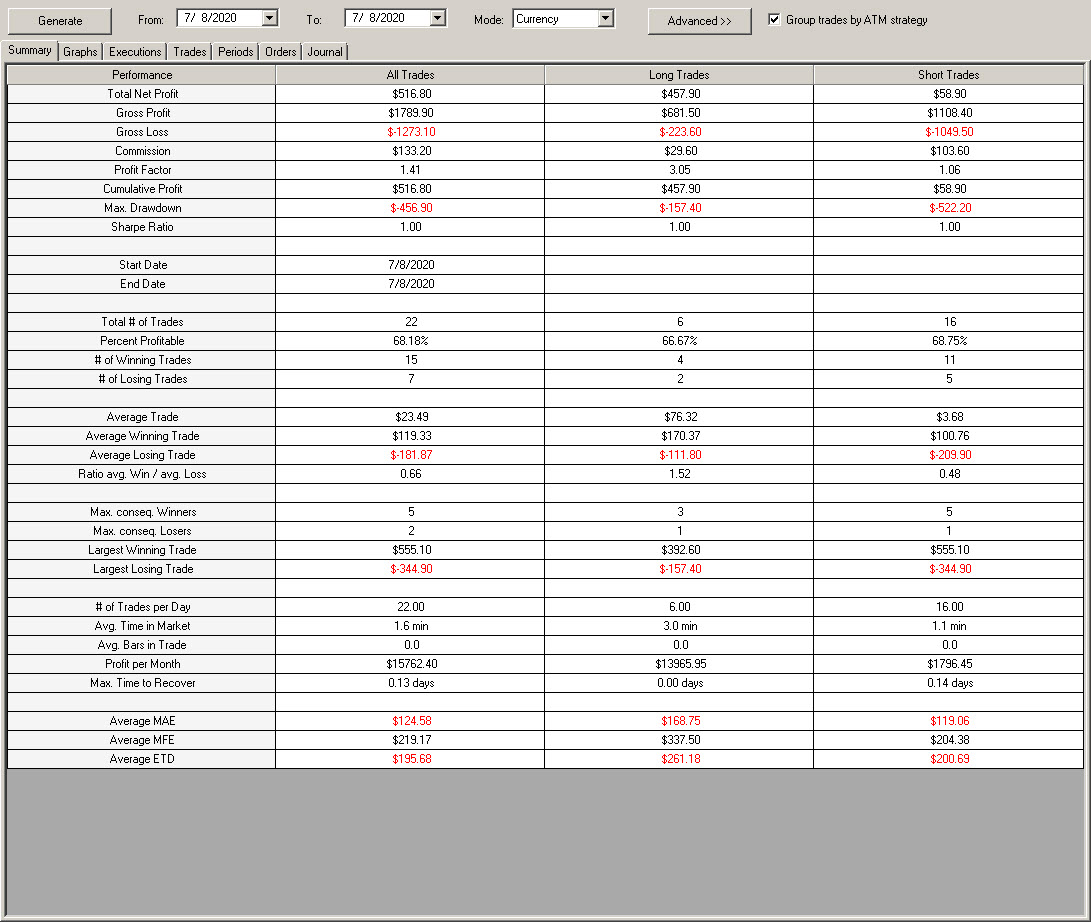Select All Trades Total # of Trades 22

pos(411,322)
